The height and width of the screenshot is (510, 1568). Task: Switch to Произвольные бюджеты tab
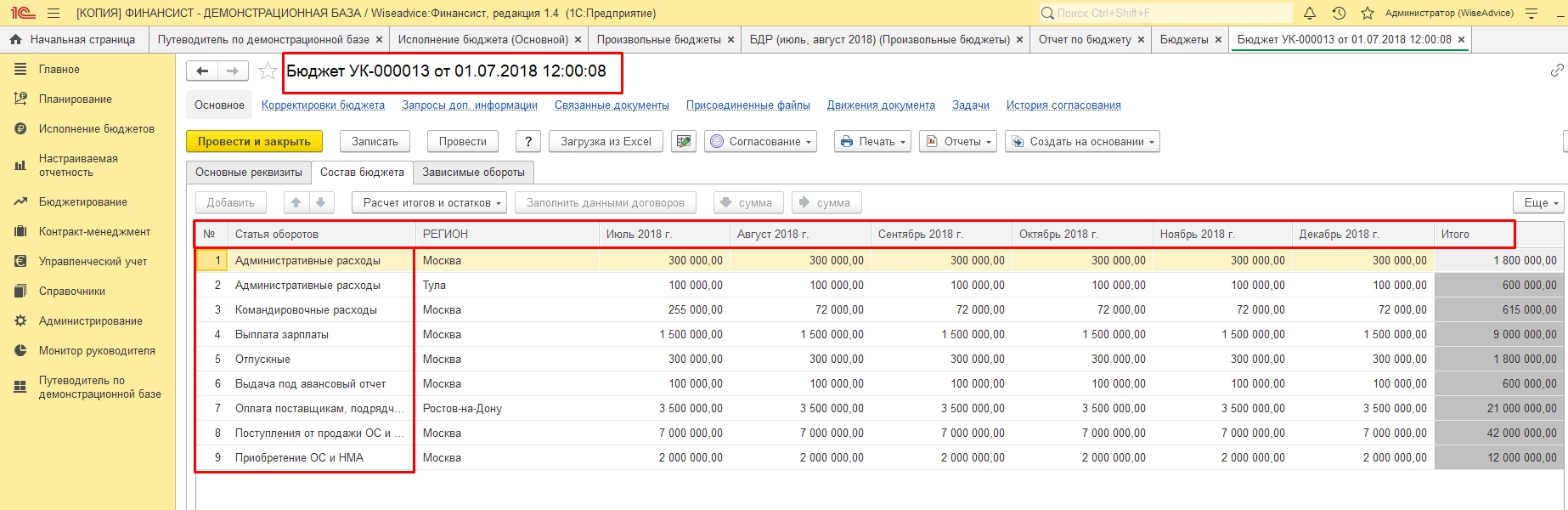click(x=658, y=40)
